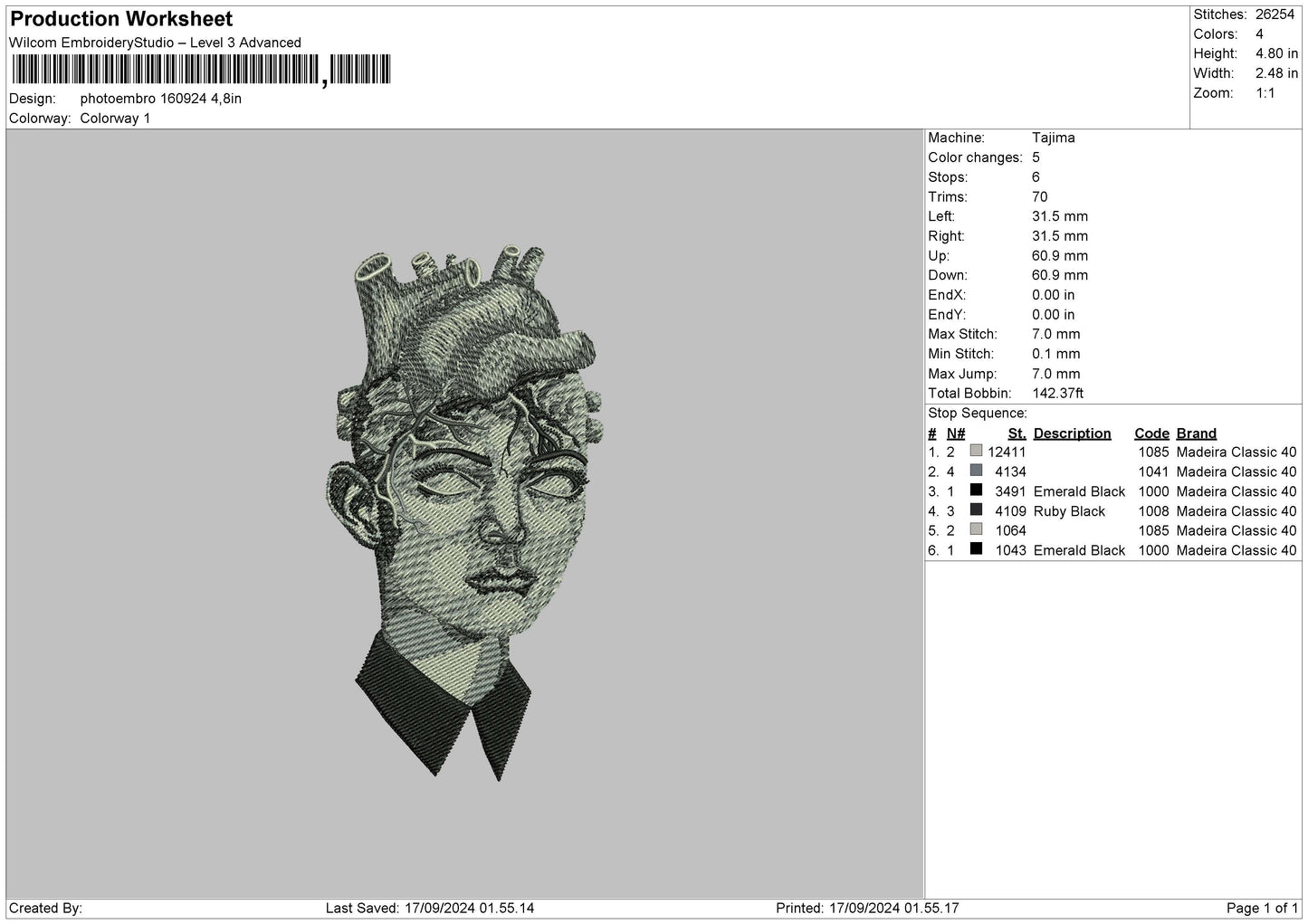1308x924 pixels.
Task: Click the 'St.' column header
Action: tap(1017, 433)
